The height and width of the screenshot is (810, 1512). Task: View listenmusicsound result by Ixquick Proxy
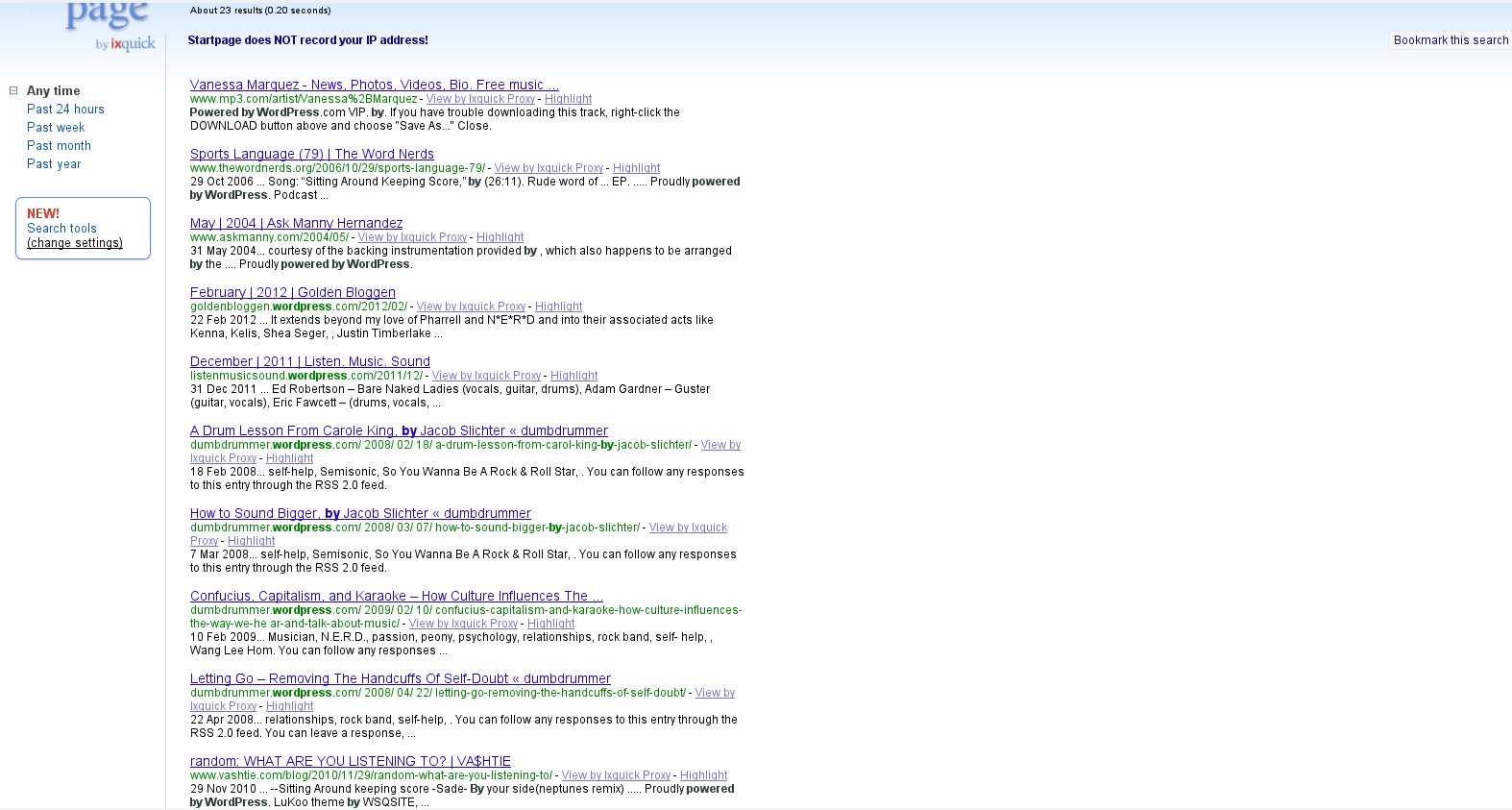[x=486, y=376]
